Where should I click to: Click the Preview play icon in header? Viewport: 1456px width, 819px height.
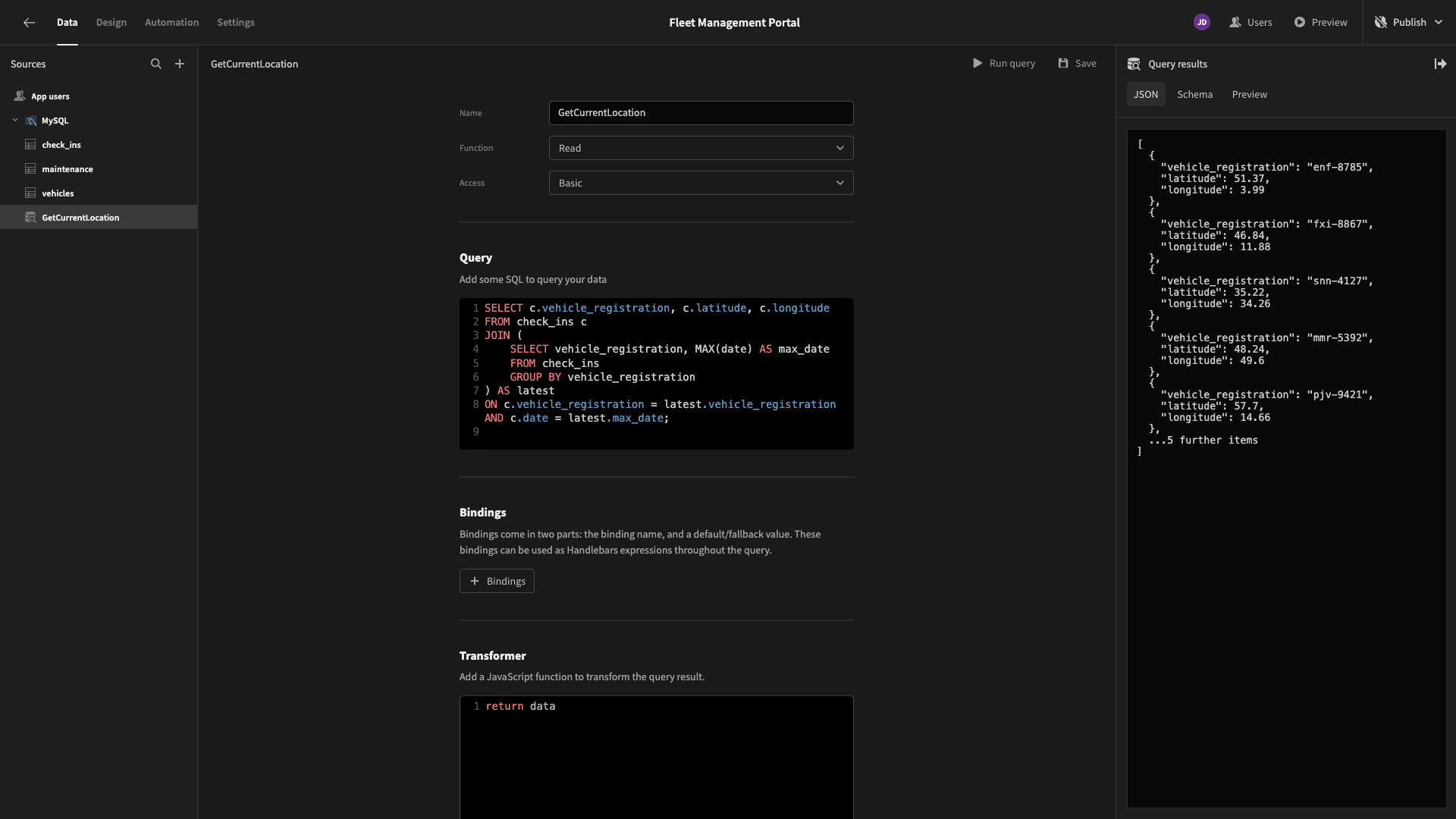point(1300,23)
